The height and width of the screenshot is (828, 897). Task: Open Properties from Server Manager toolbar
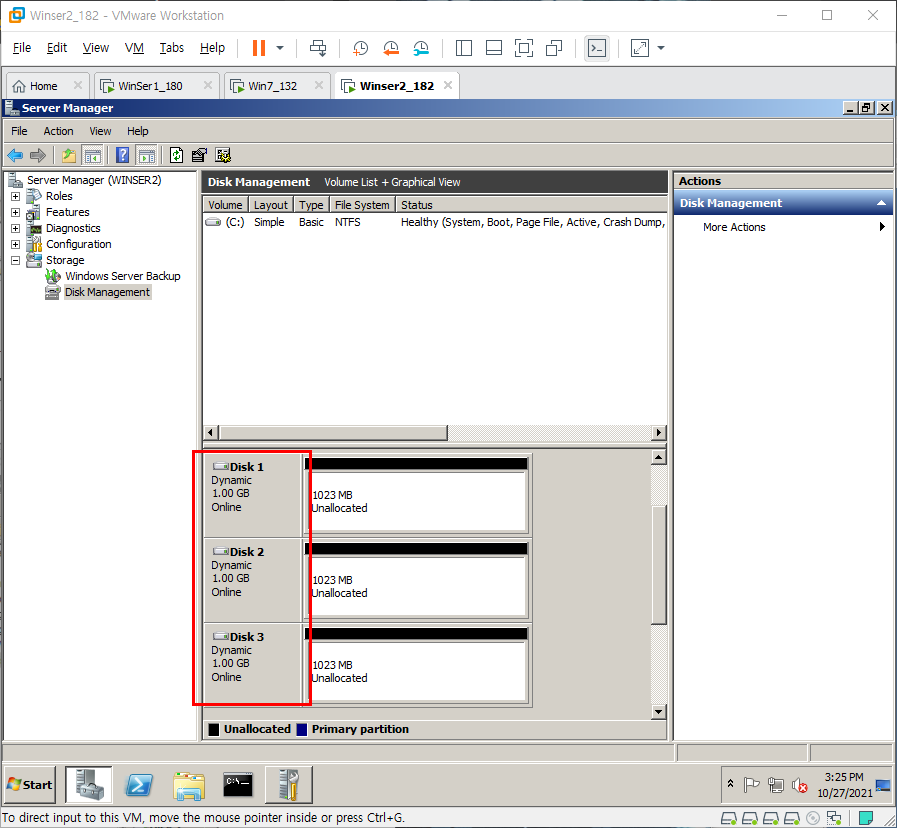[199, 155]
